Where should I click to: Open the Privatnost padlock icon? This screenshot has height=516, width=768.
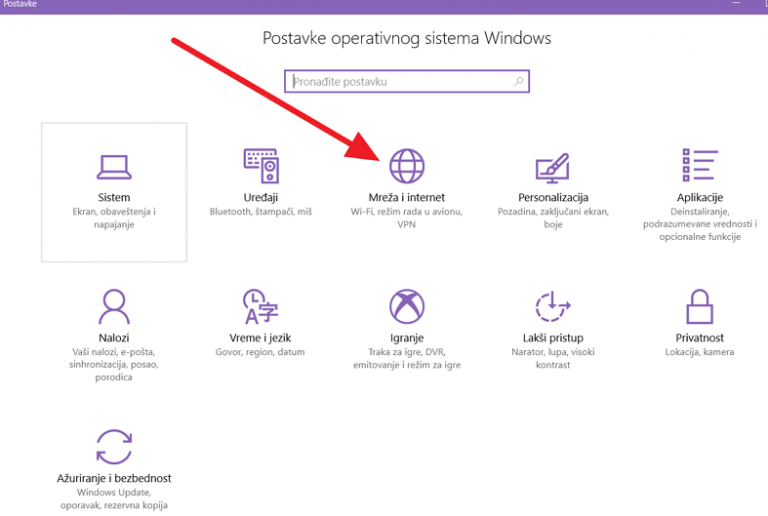coord(699,306)
